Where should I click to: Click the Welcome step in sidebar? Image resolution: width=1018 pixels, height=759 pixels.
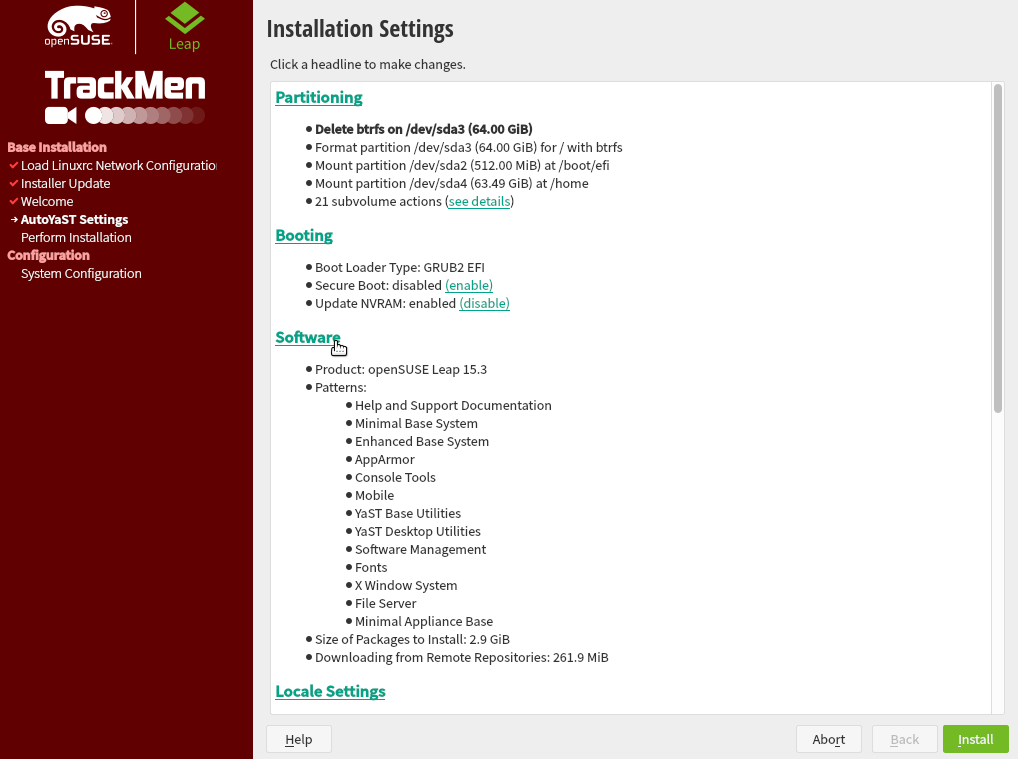point(47,201)
